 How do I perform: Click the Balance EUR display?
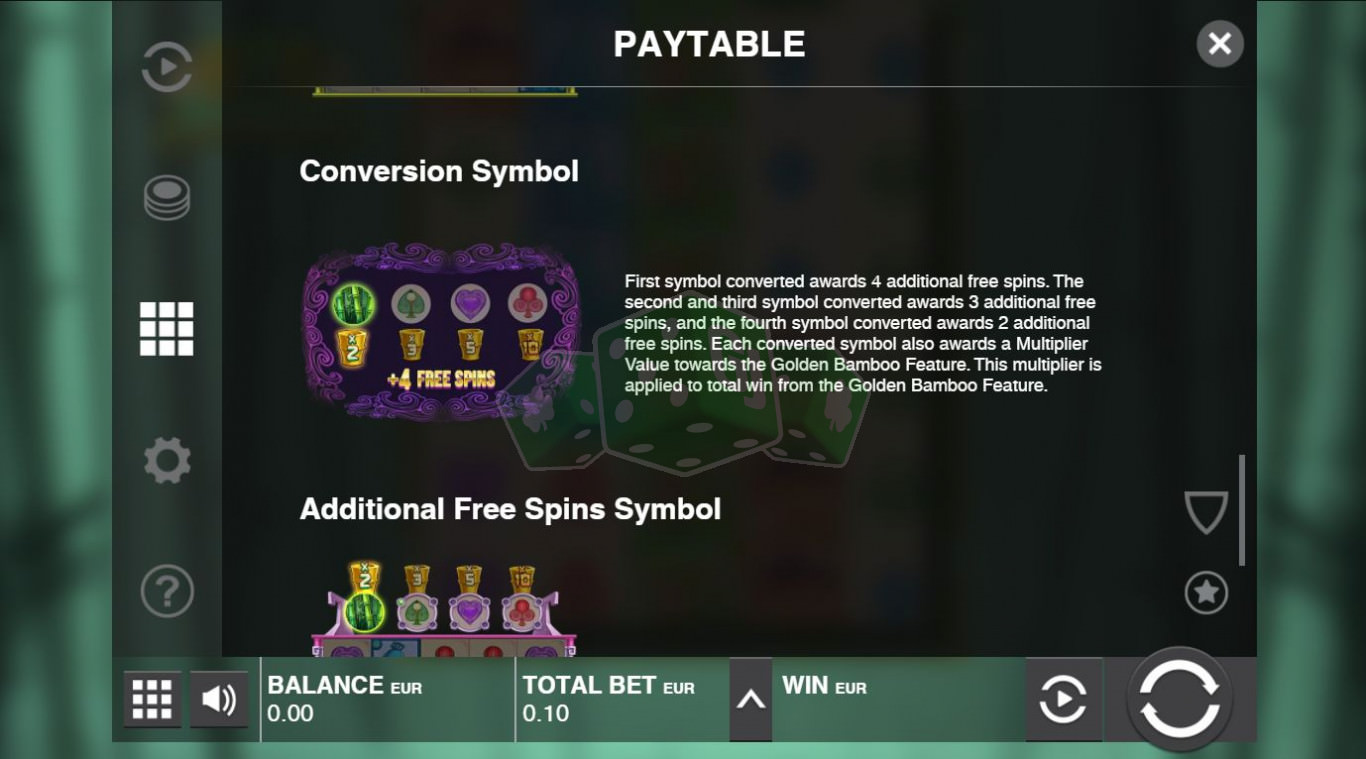(388, 699)
